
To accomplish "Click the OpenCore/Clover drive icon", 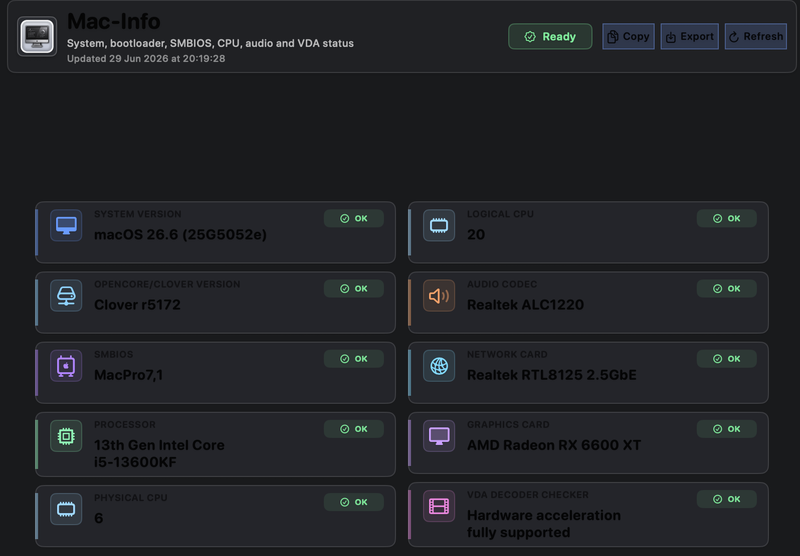I will pyautogui.click(x=66, y=295).
